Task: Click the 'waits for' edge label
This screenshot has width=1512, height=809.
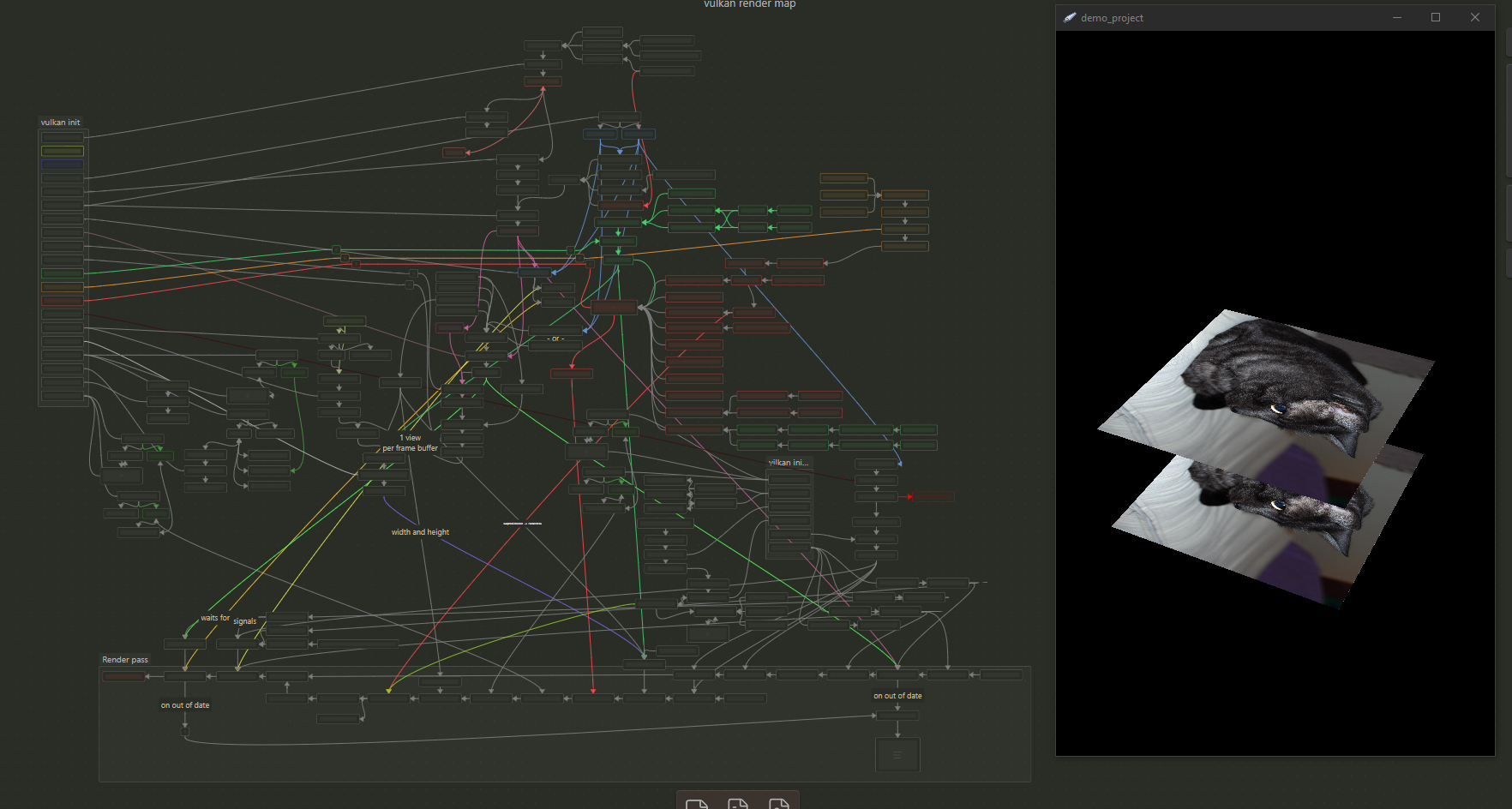Action: (215, 618)
